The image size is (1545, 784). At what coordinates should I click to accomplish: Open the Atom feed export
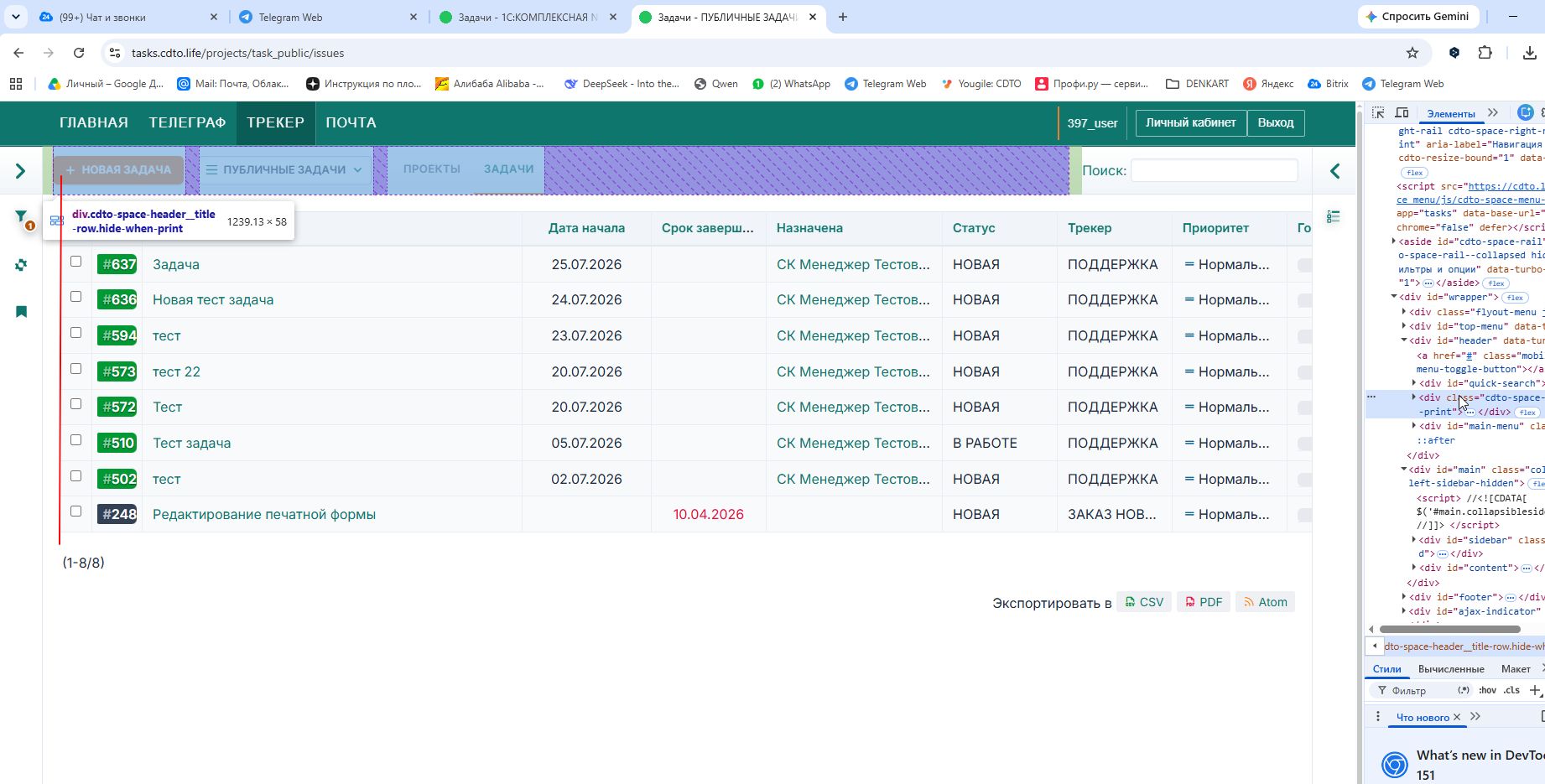[x=1265, y=602]
